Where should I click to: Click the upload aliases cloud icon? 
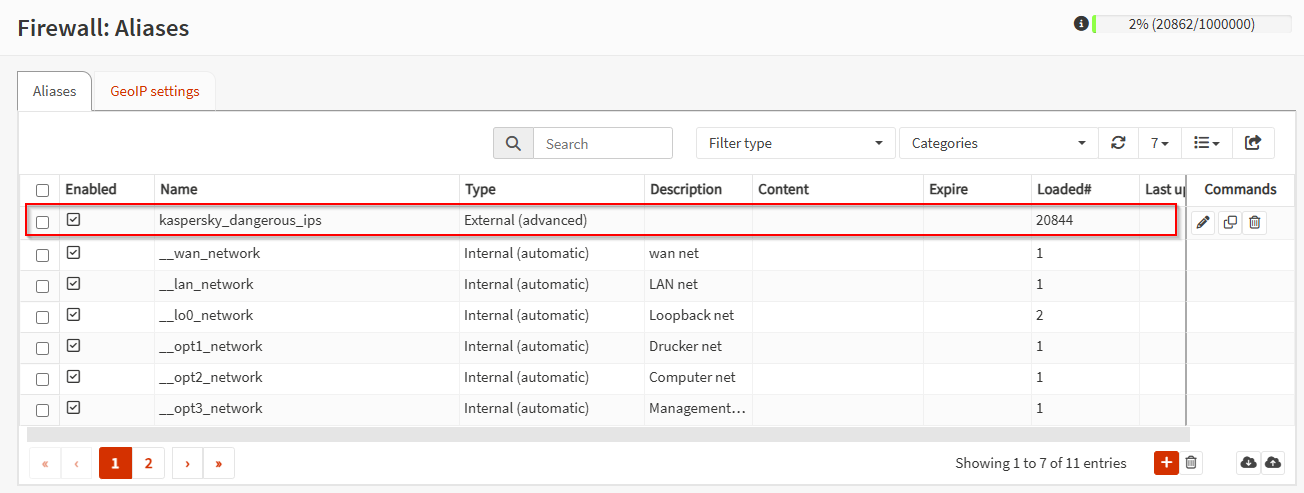pyautogui.click(x=1272, y=462)
